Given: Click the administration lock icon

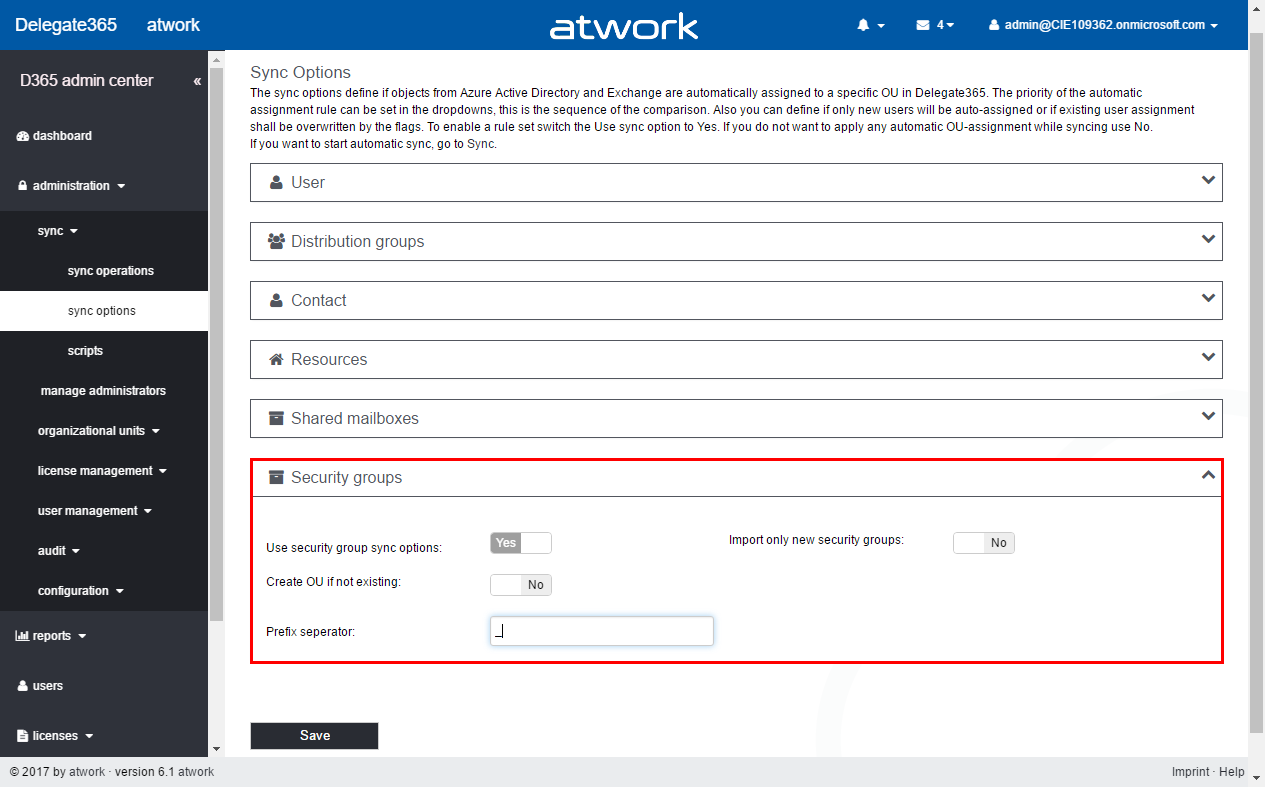Looking at the screenshot, I should pos(23,186).
